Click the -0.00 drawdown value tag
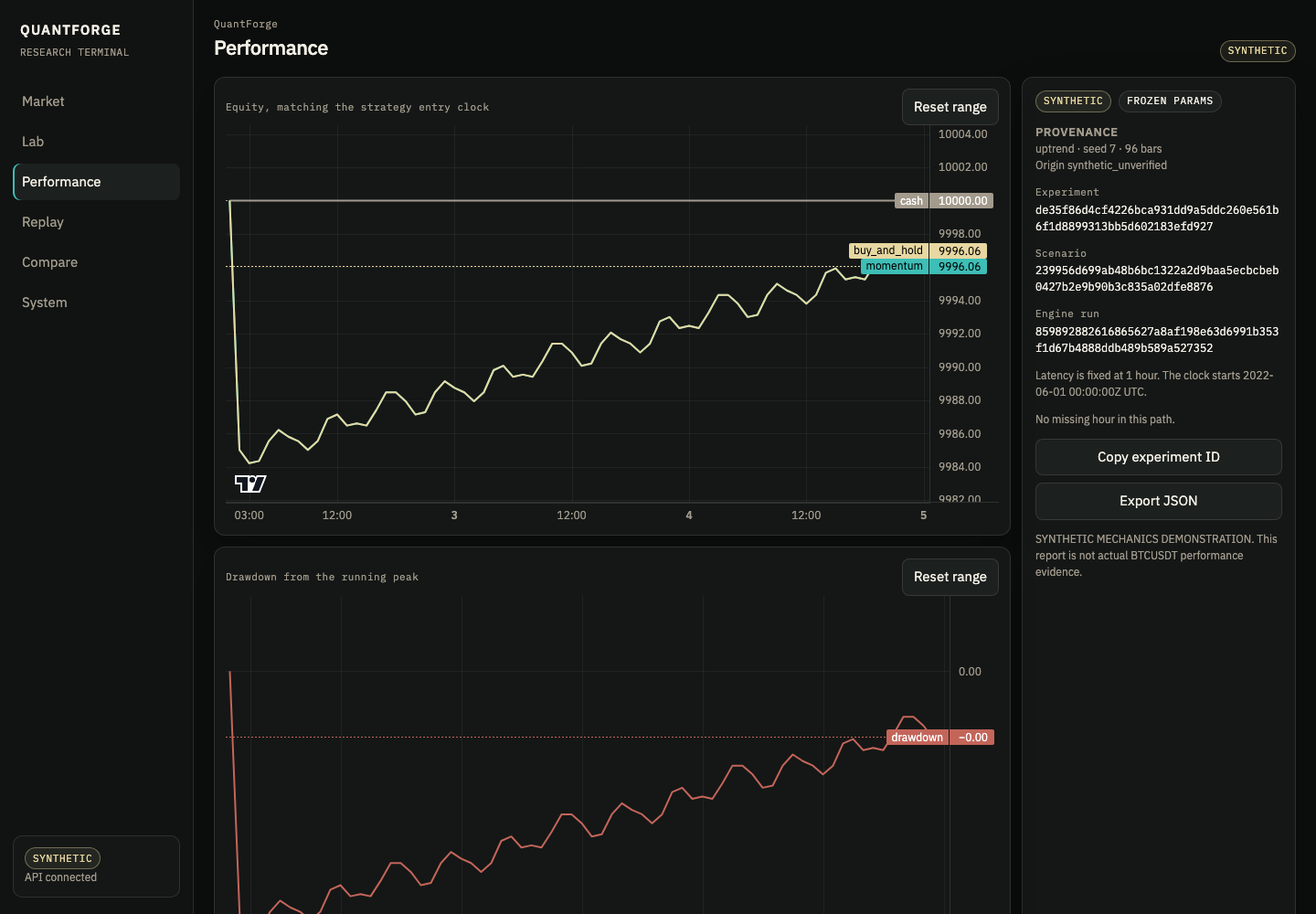This screenshot has width=1316, height=914. coord(972,738)
